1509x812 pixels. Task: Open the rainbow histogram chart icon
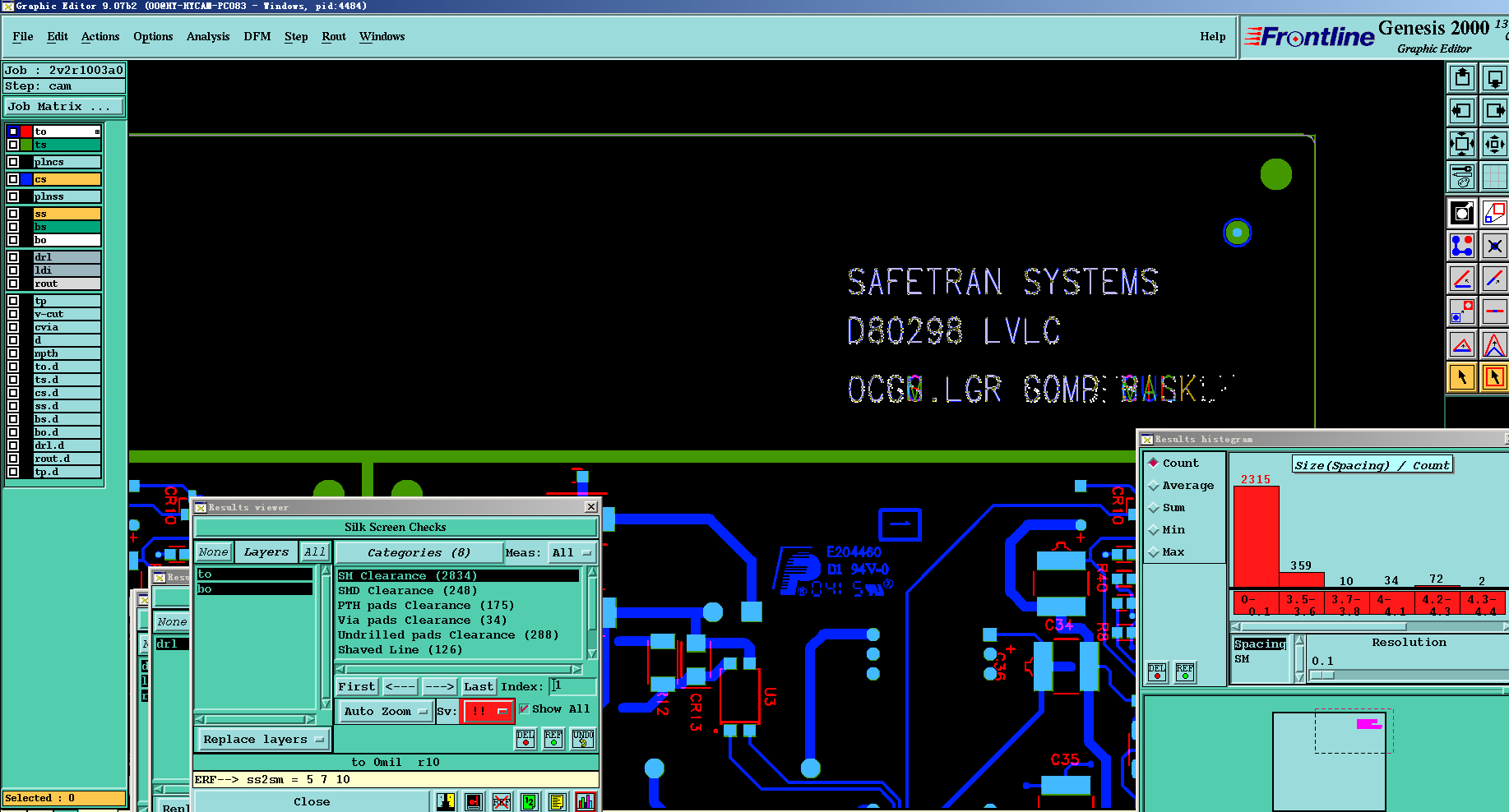(586, 801)
